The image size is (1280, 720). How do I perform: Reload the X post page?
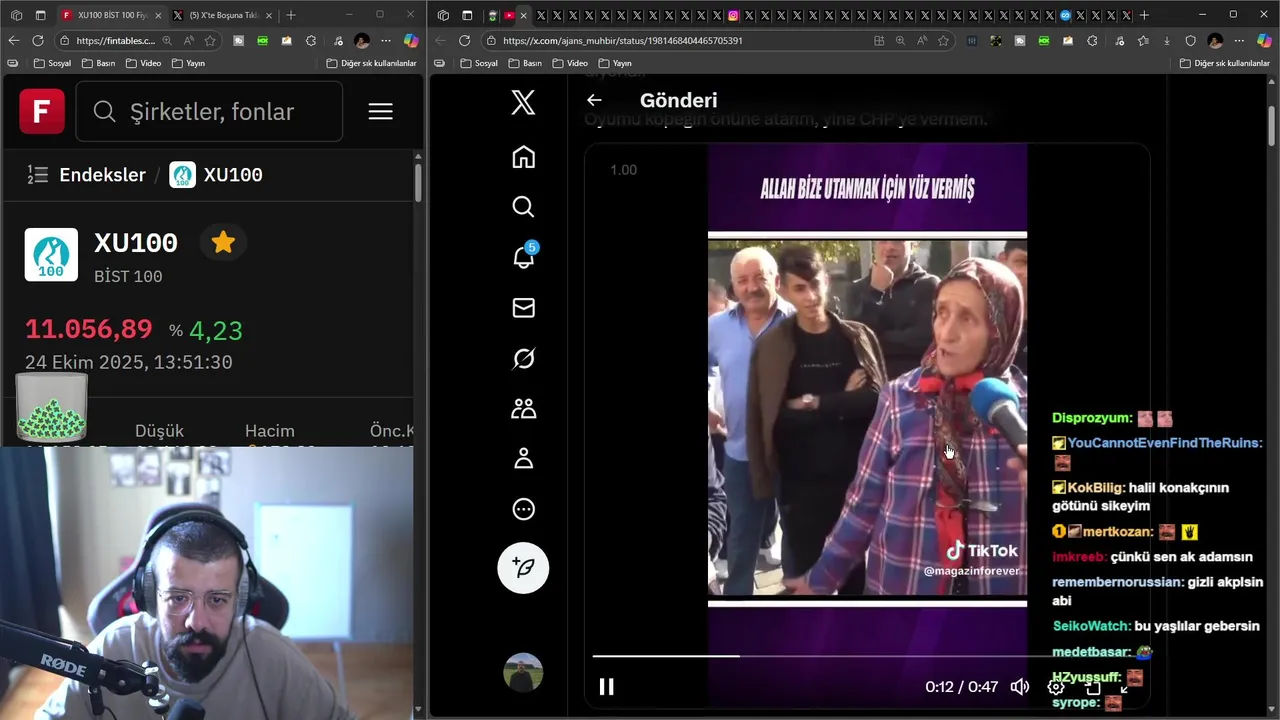coord(464,40)
